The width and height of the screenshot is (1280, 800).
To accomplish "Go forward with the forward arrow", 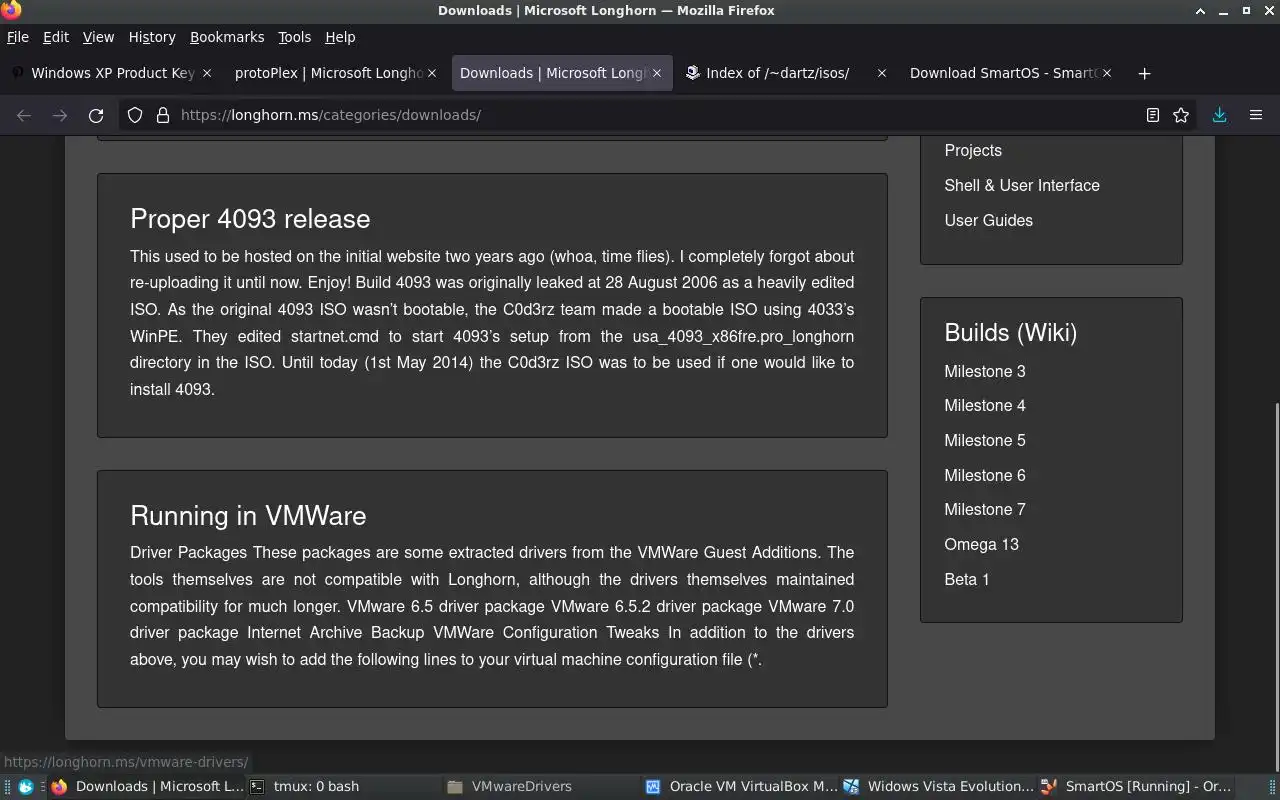I will point(60,115).
